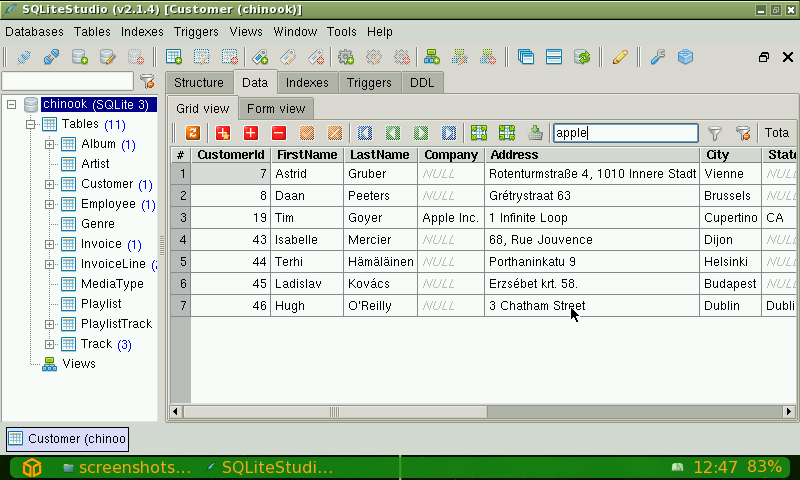Sort by the City column header
This screenshot has height=480, width=800.
pos(730,155)
